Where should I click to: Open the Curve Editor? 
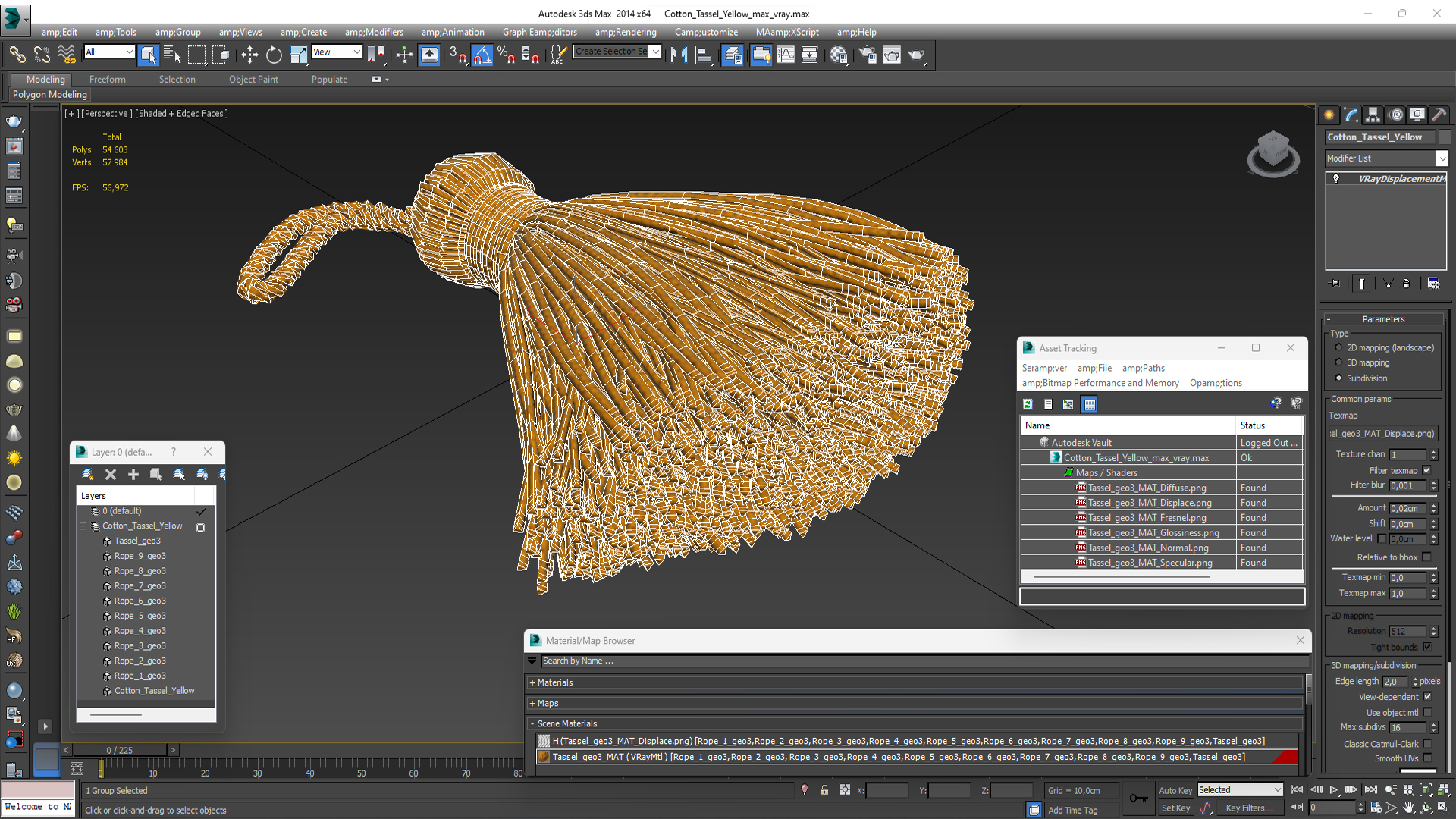(x=786, y=55)
